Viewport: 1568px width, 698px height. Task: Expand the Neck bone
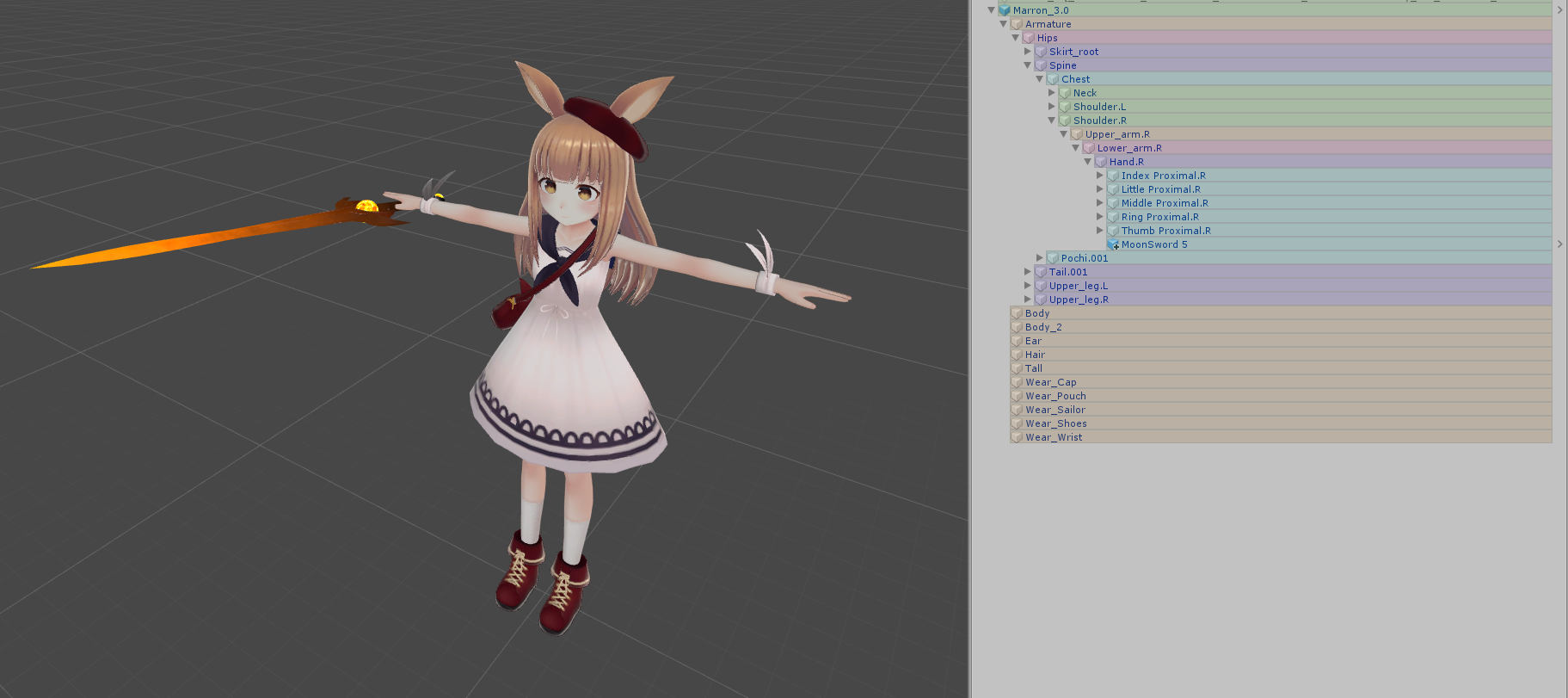coord(1052,93)
